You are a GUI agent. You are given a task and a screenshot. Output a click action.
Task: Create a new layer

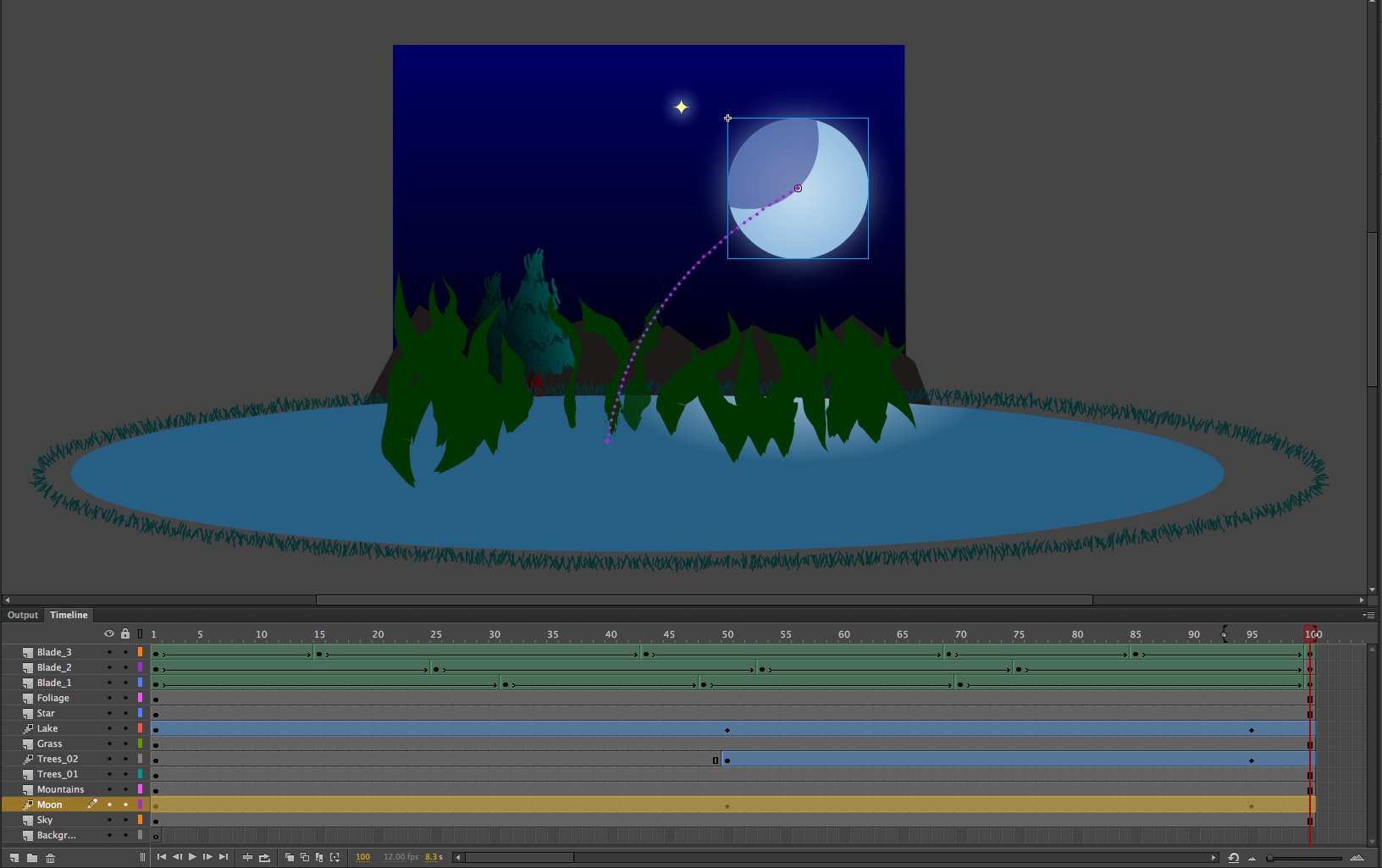pos(14,857)
